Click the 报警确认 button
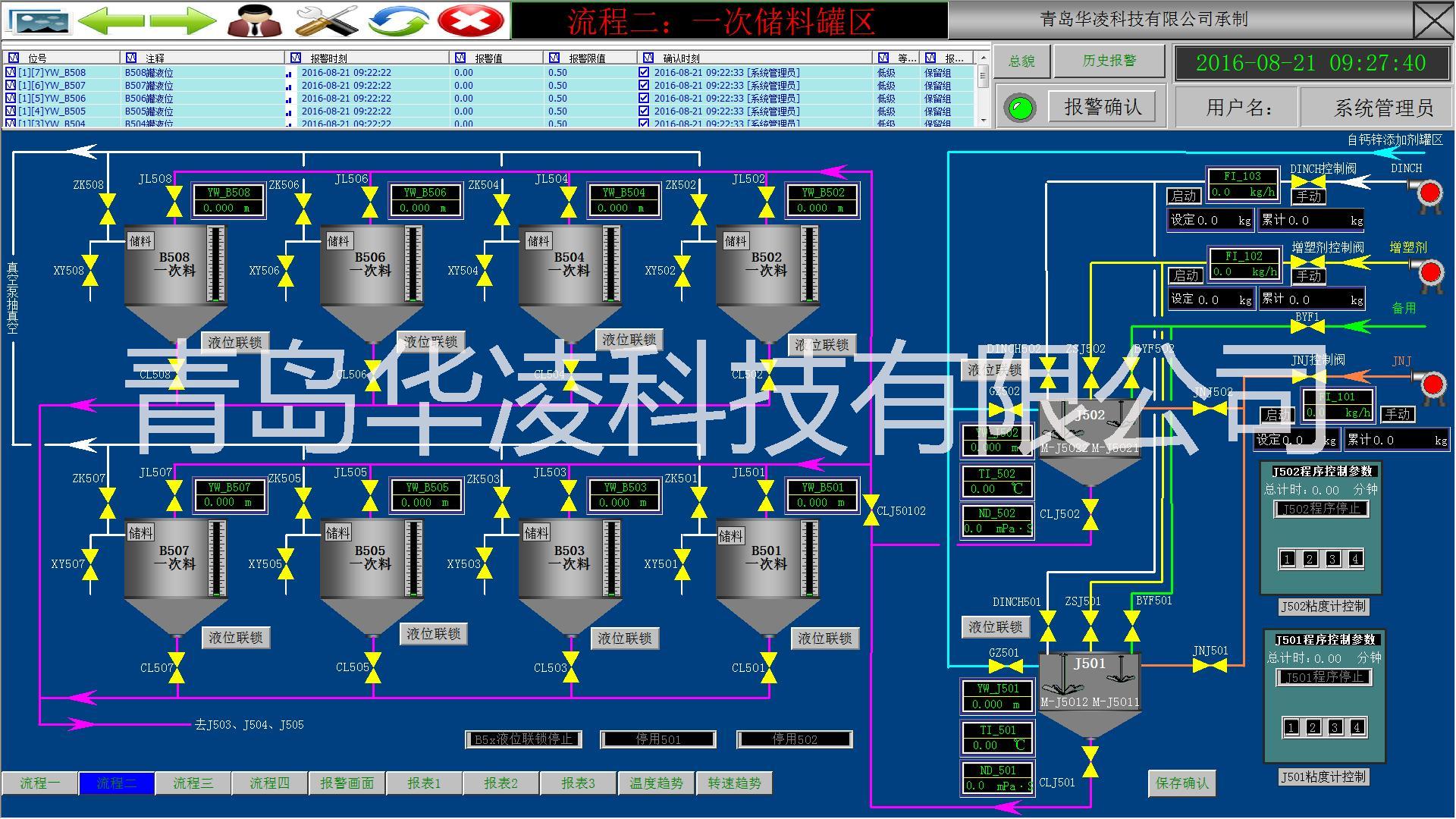The width and height of the screenshot is (1456, 819). click(x=1103, y=107)
